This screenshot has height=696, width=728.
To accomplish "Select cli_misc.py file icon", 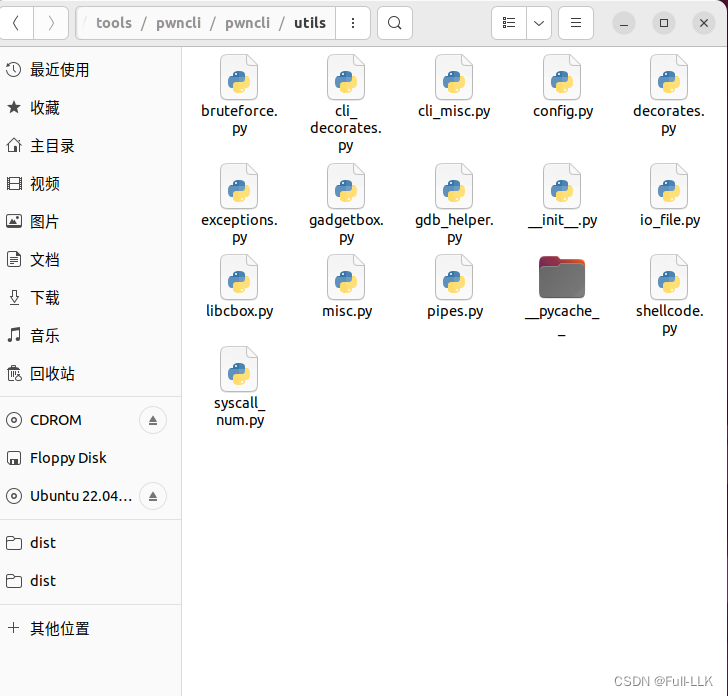I will (454, 77).
